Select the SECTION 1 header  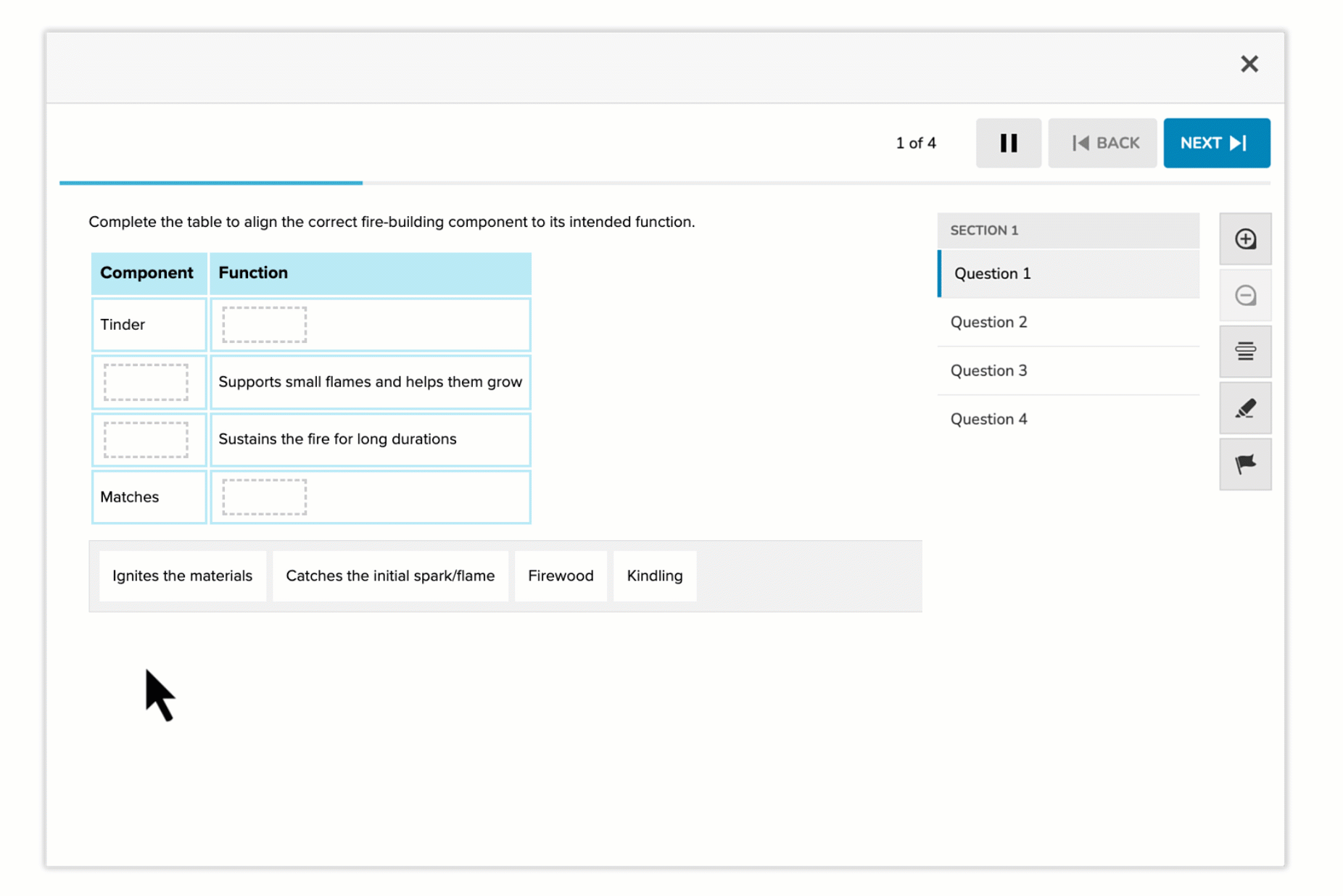[1068, 231]
